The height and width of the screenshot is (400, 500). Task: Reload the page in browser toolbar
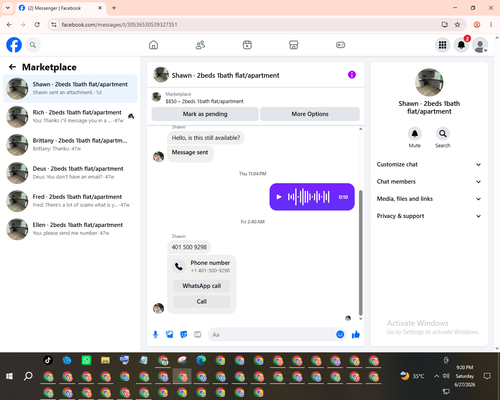(x=37, y=25)
